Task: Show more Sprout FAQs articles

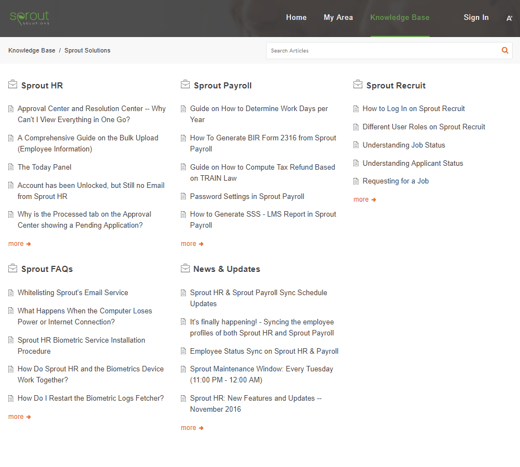Action: (x=19, y=417)
